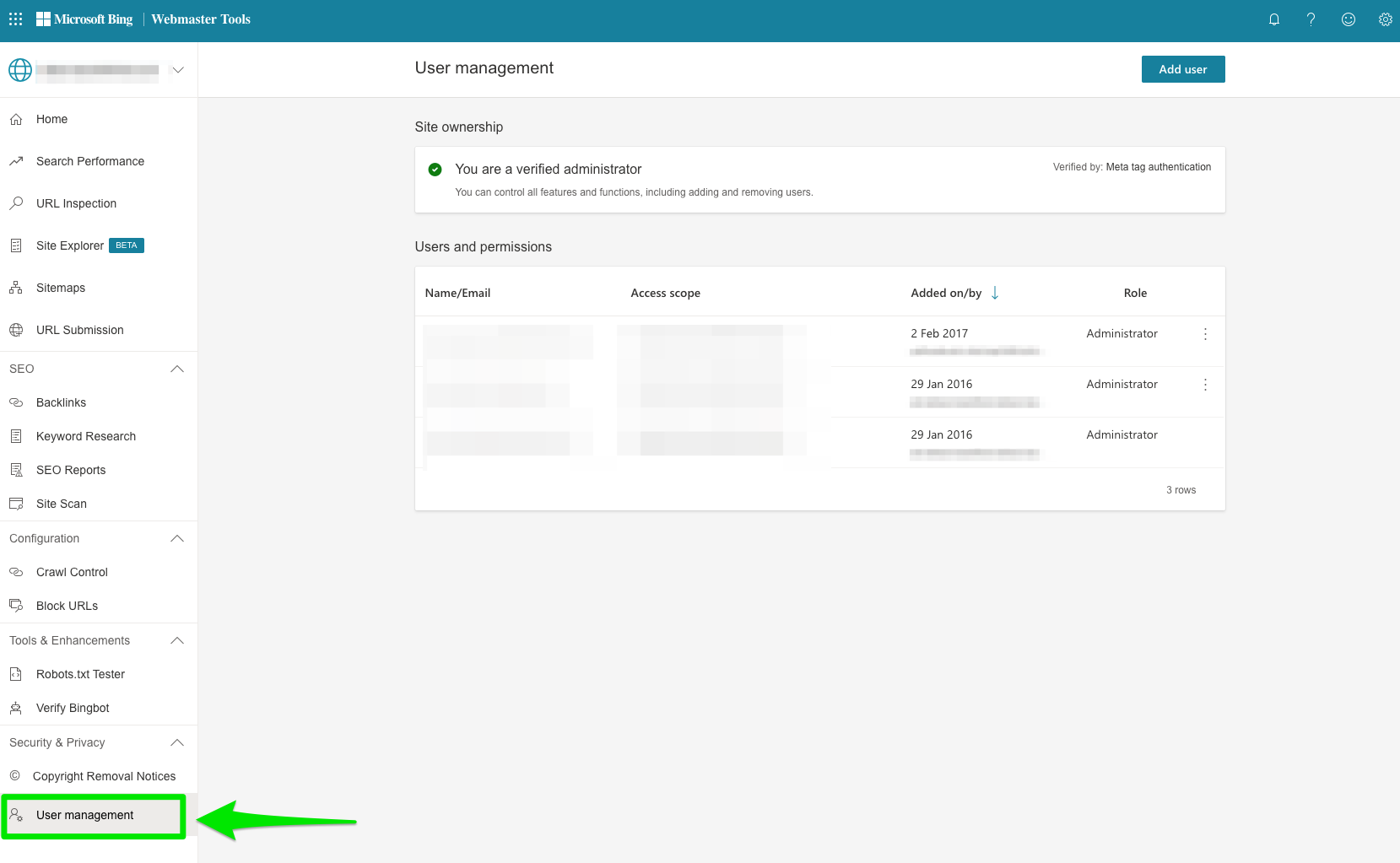Collapse the Security & Privacy section
This screenshot has height=863, width=1400.
point(176,742)
